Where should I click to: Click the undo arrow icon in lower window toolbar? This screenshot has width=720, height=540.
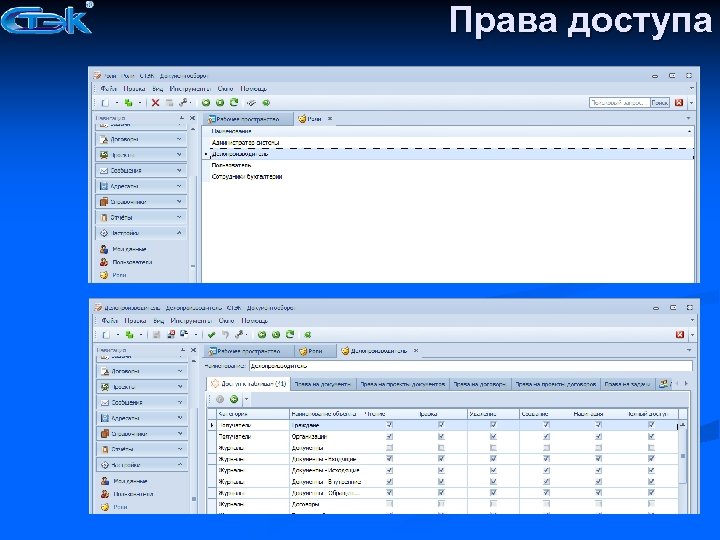[x=225, y=335]
